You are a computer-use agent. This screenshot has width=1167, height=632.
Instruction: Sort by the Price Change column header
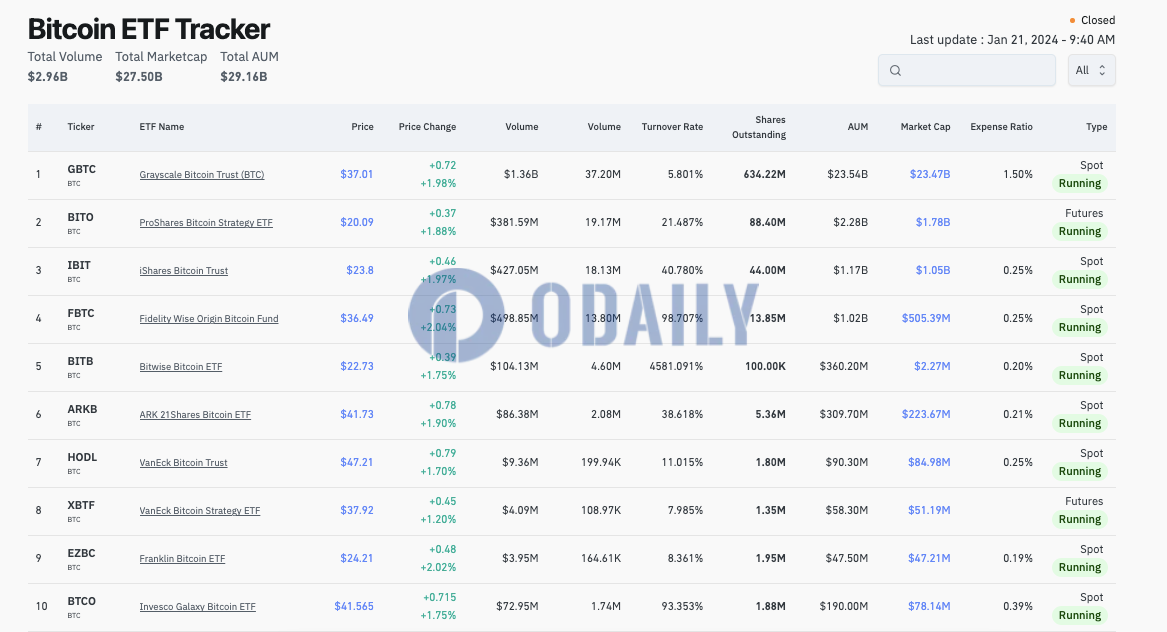(x=427, y=127)
